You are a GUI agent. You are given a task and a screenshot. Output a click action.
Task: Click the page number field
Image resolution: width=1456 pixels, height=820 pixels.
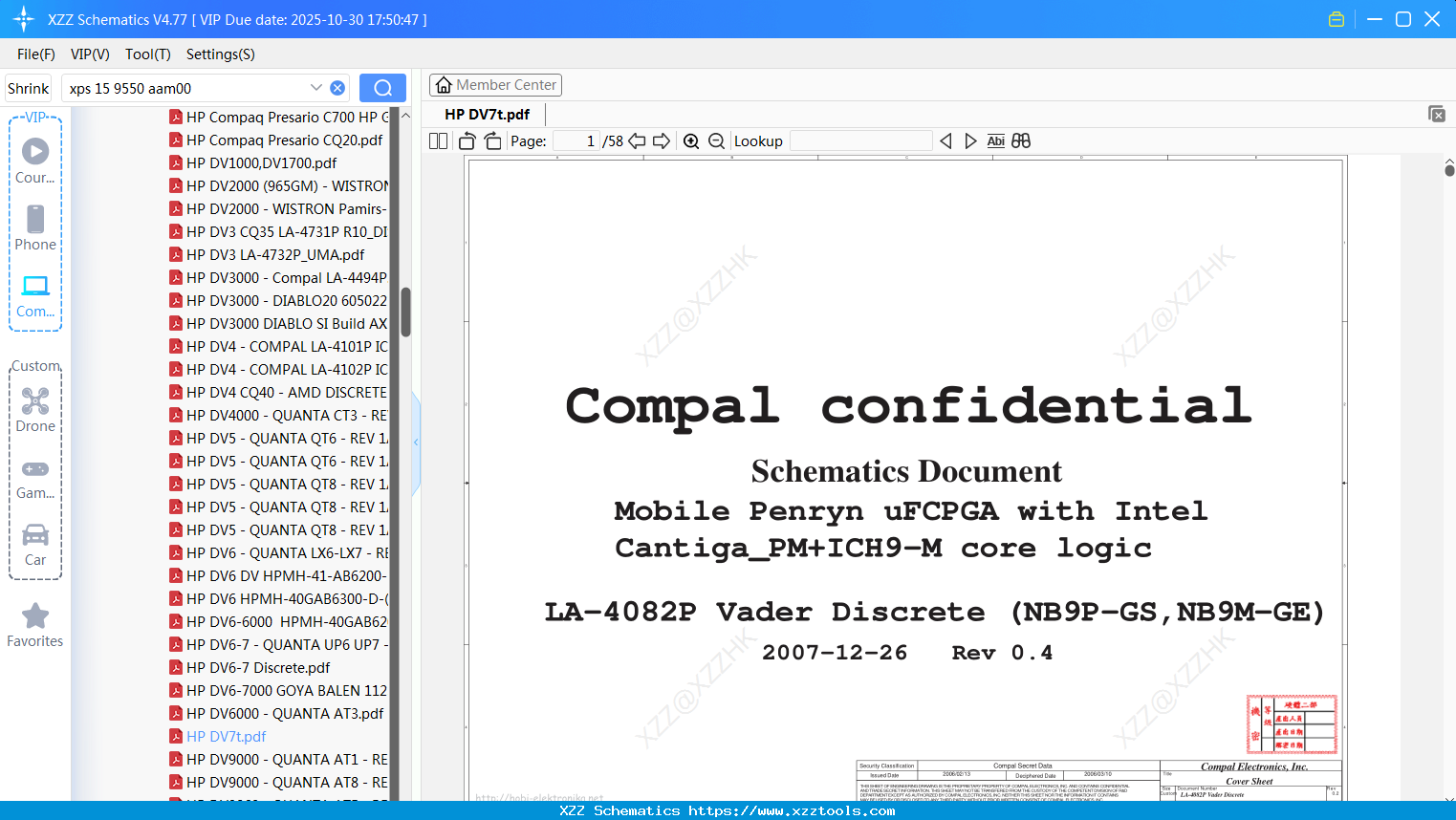pos(576,141)
